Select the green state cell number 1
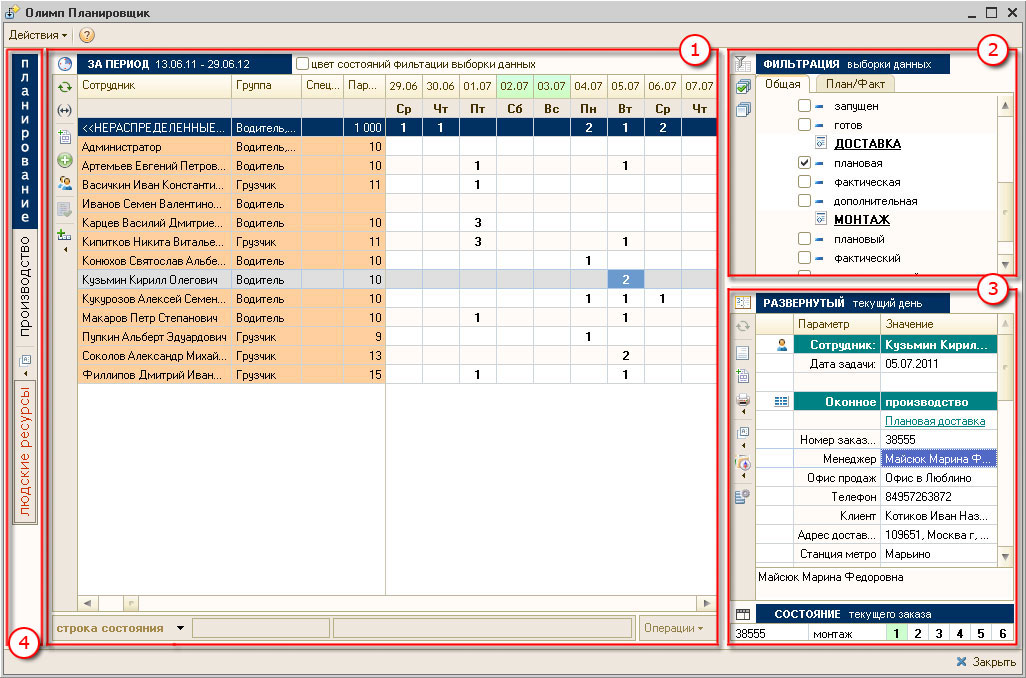The height and width of the screenshot is (678, 1026). pos(897,634)
